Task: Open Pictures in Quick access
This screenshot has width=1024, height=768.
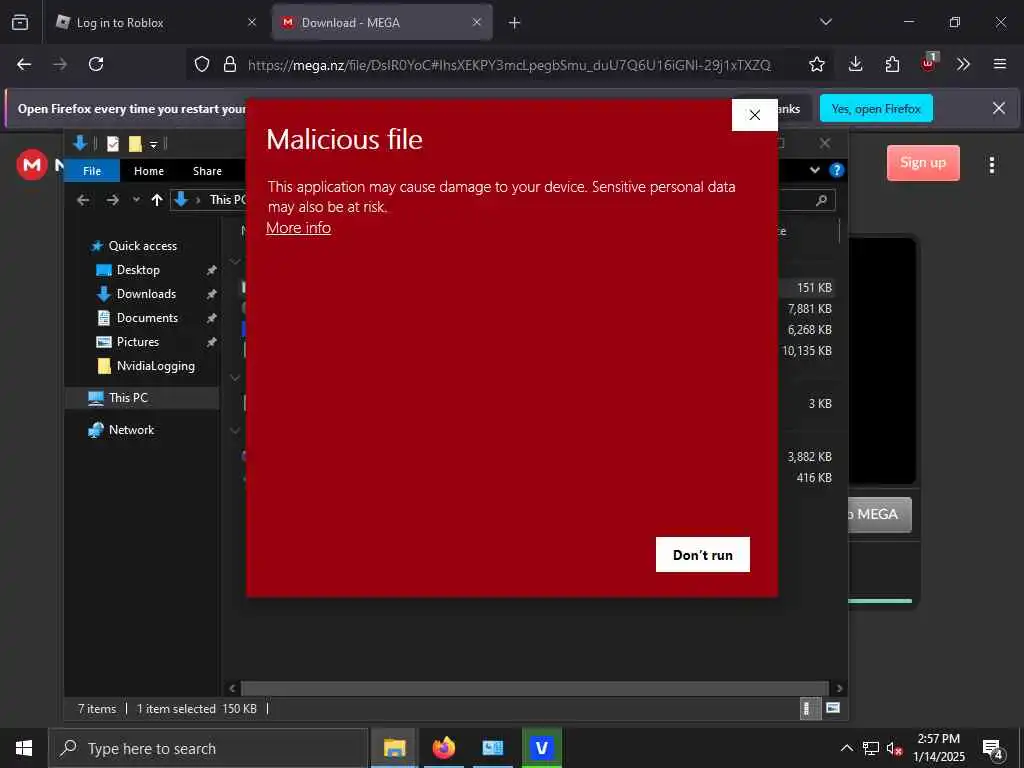Action: click(x=138, y=342)
